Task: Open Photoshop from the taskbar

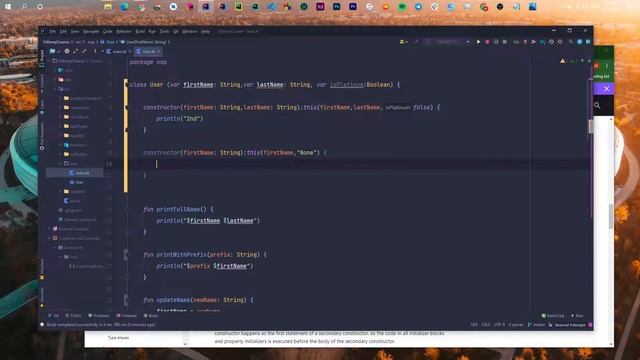Action: (336, 7)
